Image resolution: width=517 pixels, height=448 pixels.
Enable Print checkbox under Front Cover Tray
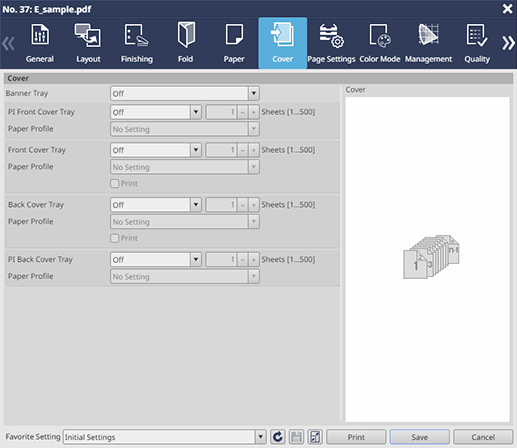pyautogui.click(x=114, y=183)
